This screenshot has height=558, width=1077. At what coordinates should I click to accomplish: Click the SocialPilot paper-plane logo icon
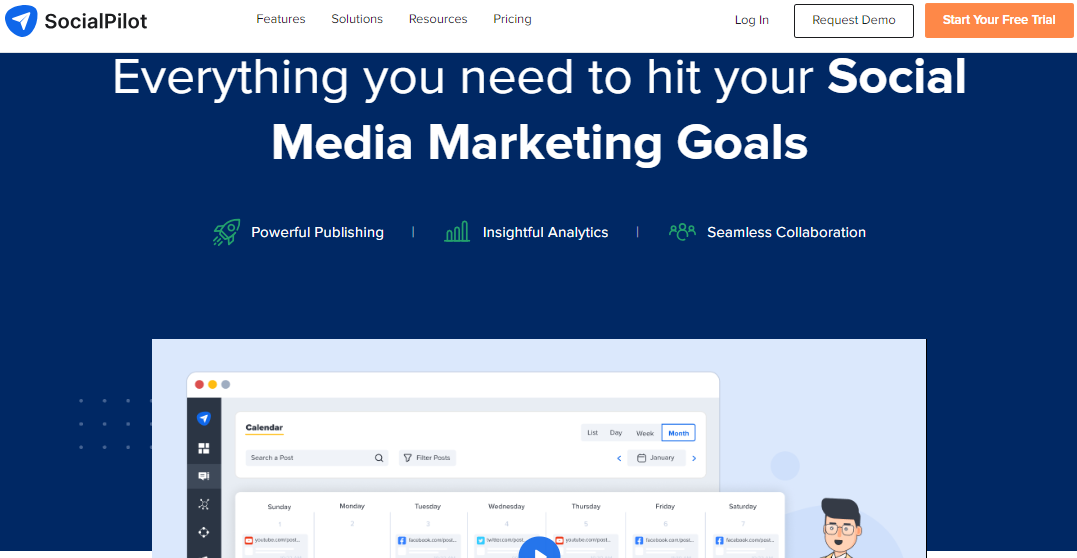tap(21, 21)
